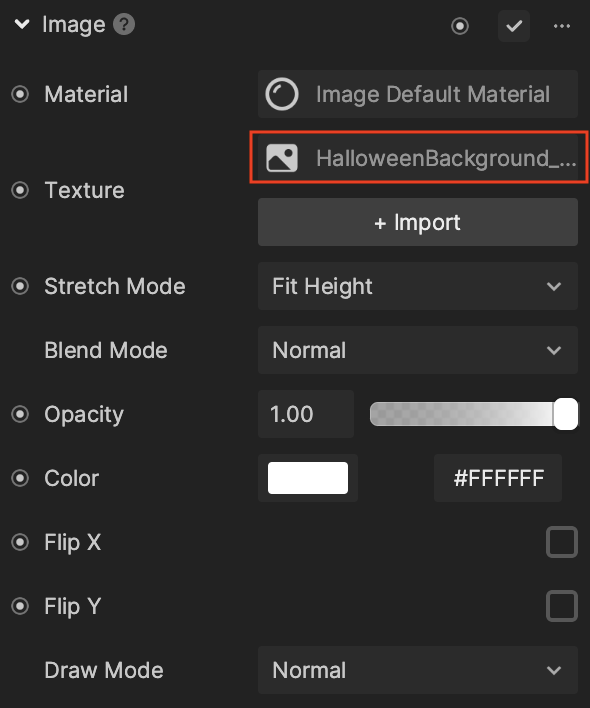This screenshot has width=590, height=708.
Task: Open the Blend Mode dropdown
Action: tap(418, 350)
